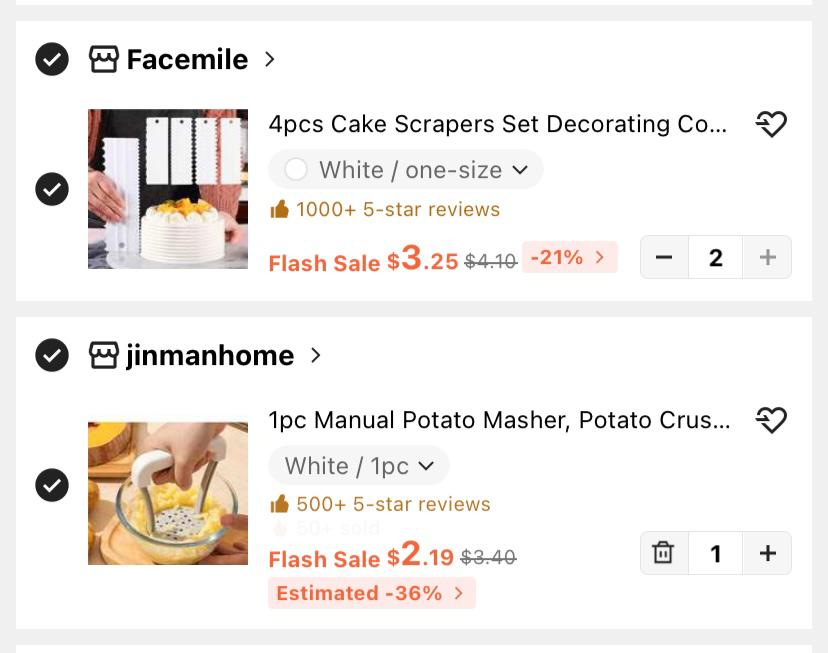
Task: Add Cake Scrapers Set to wishlist
Action: click(771, 124)
